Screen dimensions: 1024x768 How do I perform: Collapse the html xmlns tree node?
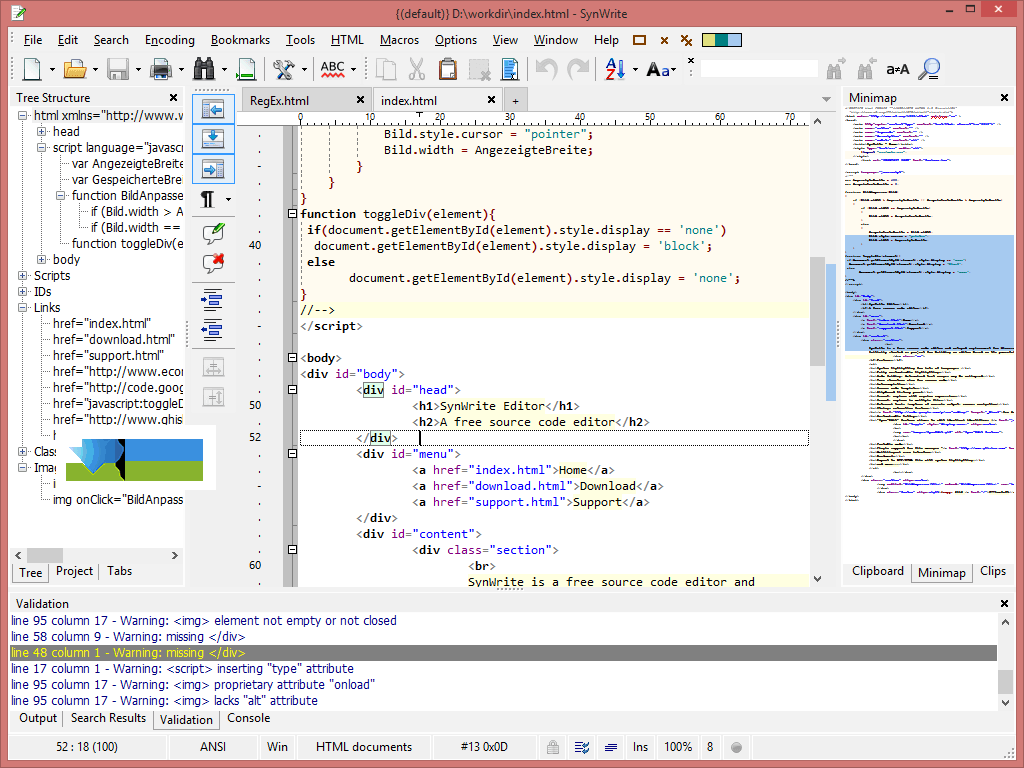(x=23, y=116)
